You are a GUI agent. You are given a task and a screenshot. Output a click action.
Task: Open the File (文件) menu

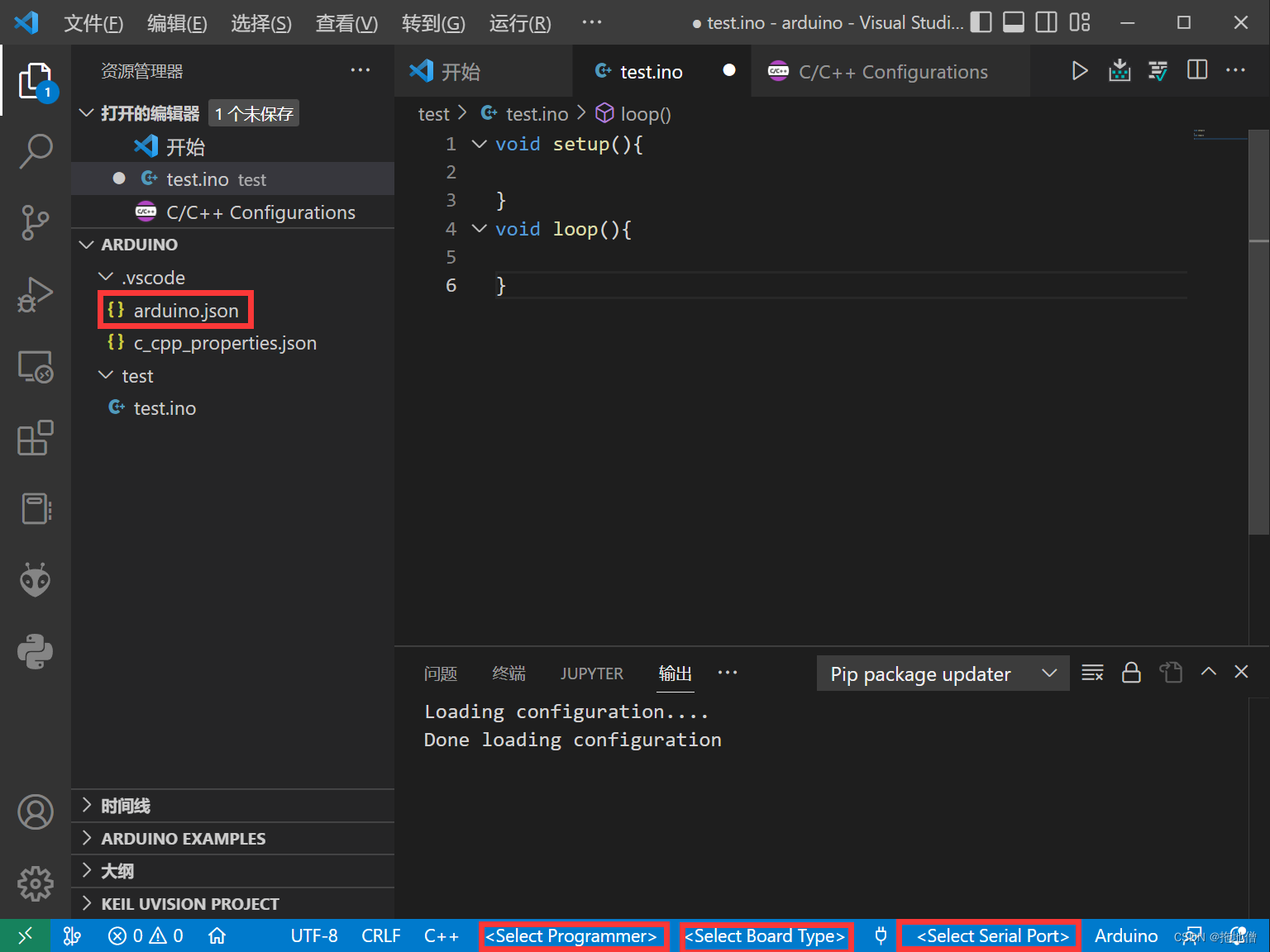tap(93, 23)
